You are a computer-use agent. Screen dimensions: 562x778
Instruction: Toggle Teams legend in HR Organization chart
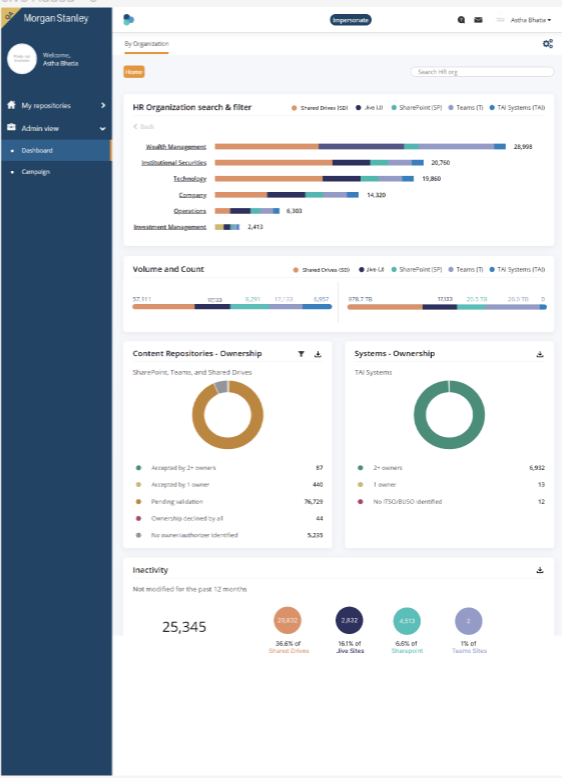click(x=466, y=108)
